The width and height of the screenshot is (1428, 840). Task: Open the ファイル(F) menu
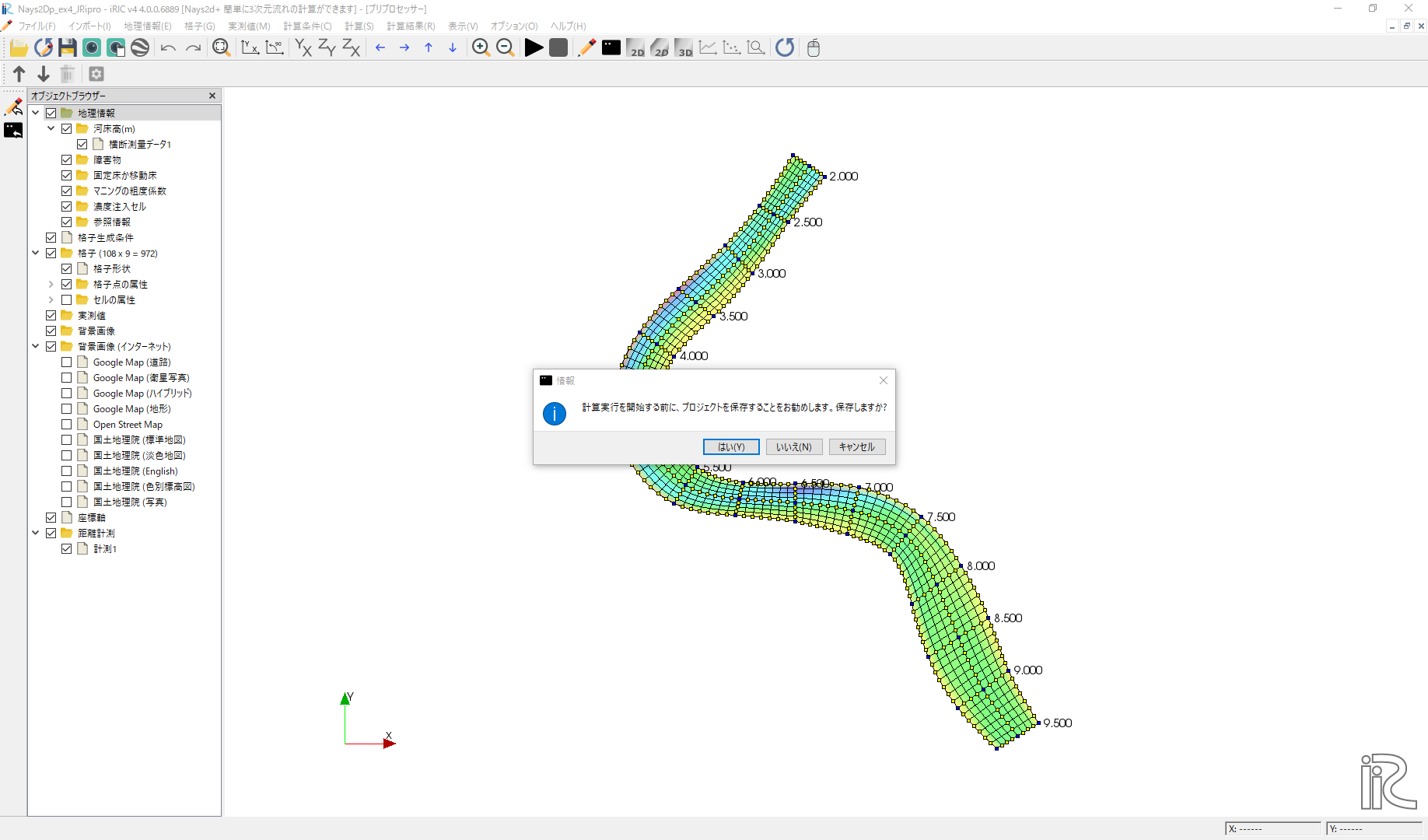[x=37, y=26]
